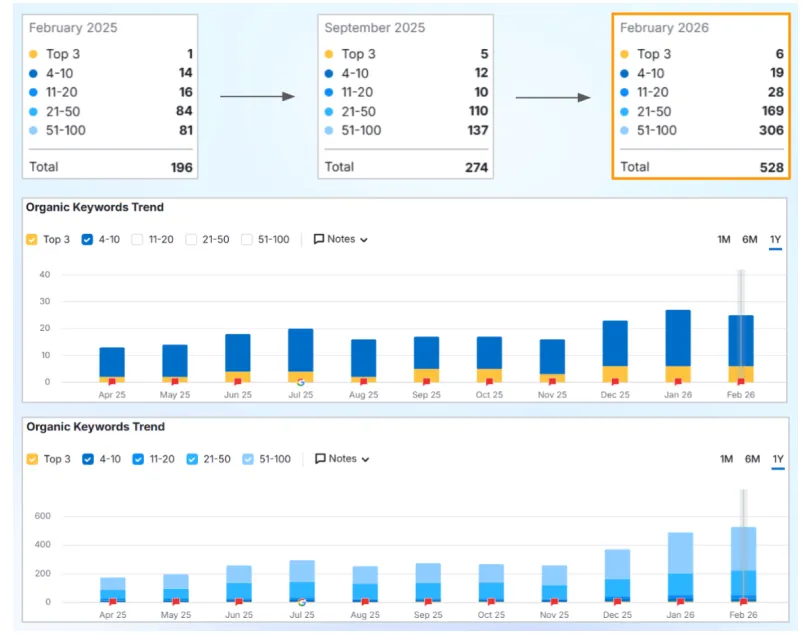810x634 pixels.
Task: Click the Sep 25 note flag in lower chart
Action: point(428,602)
